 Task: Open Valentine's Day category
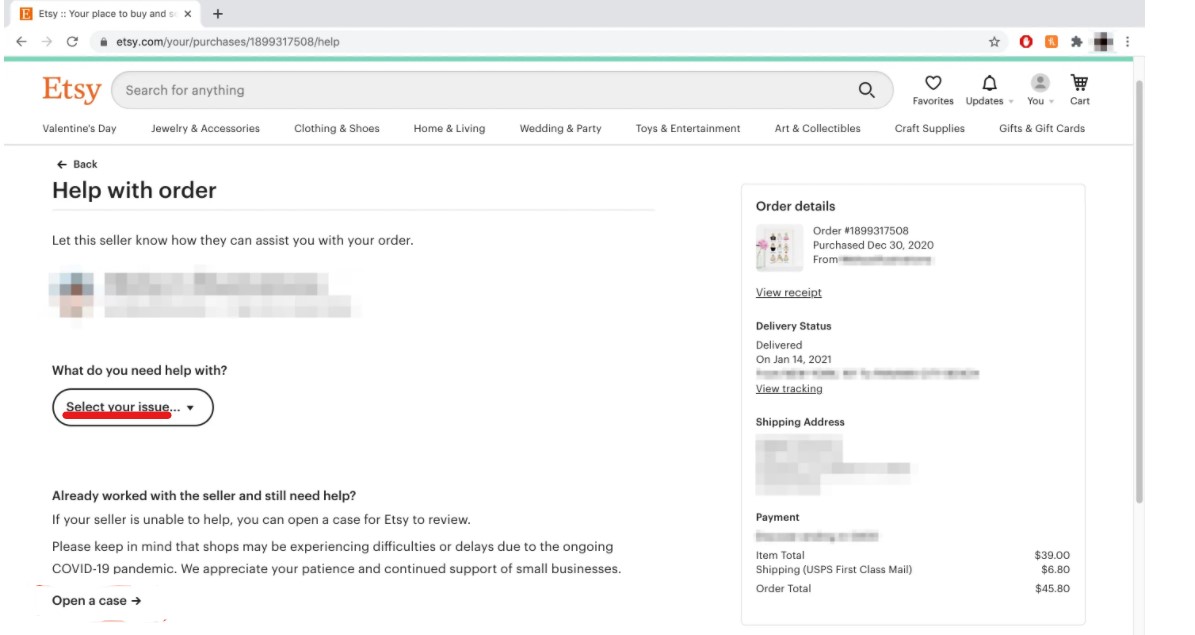point(79,128)
